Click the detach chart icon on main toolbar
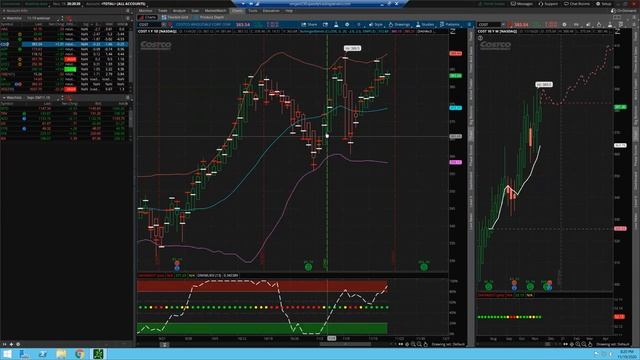 point(325,24)
